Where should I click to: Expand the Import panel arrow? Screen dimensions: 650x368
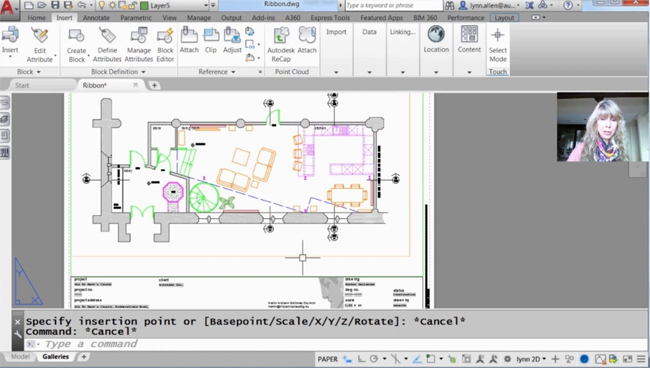pyautogui.click(x=336, y=72)
